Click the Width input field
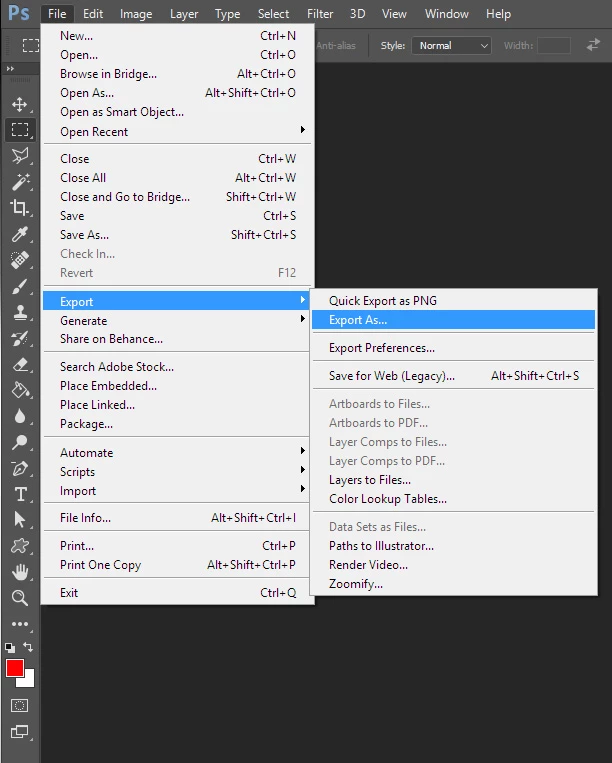This screenshot has height=763, width=612. [x=554, y=46]
